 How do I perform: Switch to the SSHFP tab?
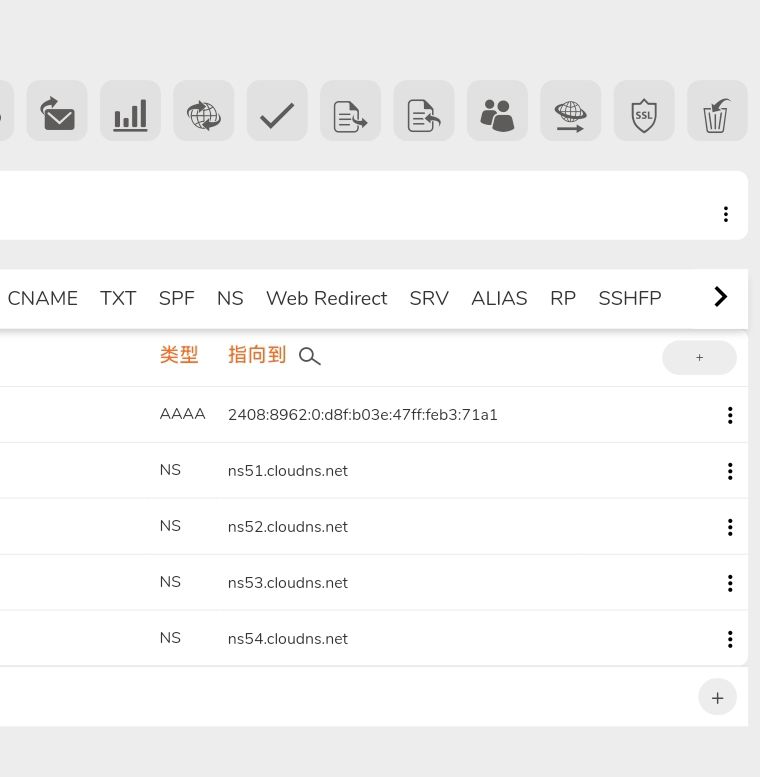tap(630, 298)
